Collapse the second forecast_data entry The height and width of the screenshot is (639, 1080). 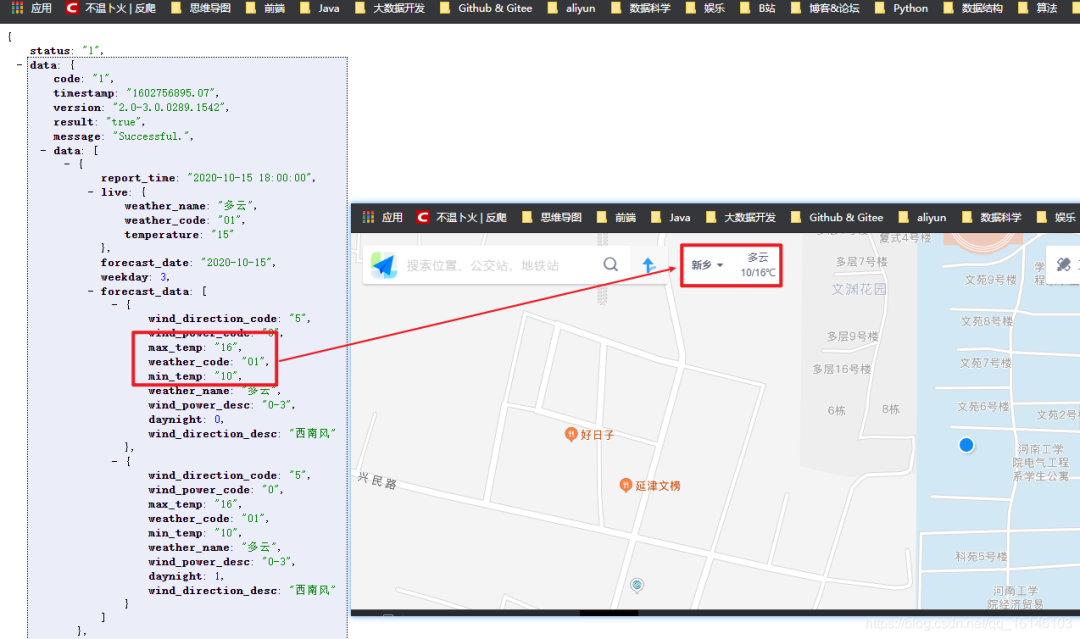[114, 461]
